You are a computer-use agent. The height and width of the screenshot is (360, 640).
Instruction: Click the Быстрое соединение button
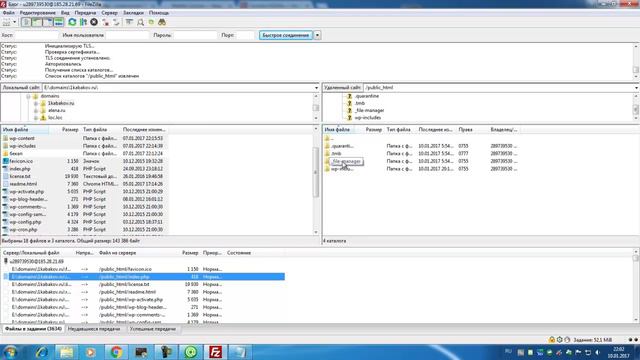286,35
